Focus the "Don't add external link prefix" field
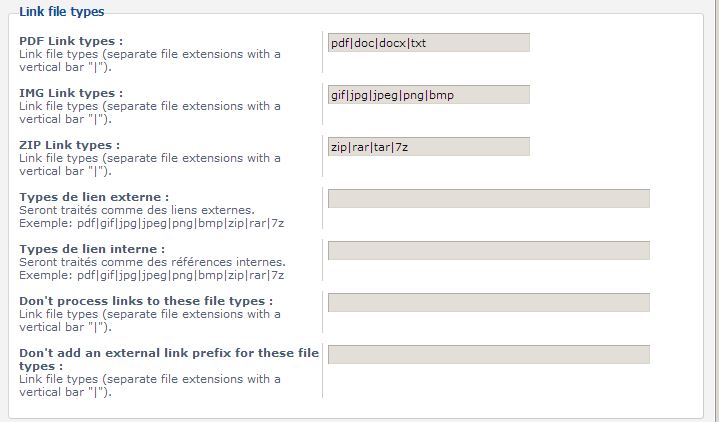Viewport: 719px width, 422px height. click(x=488, y=354)
